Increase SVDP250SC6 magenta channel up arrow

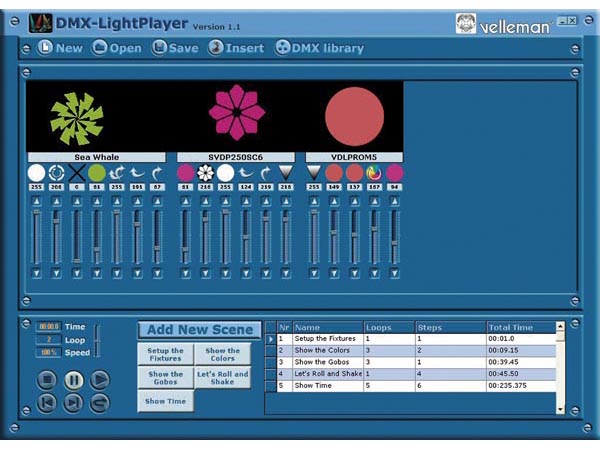pyautogui.click(x=186, y=201)
